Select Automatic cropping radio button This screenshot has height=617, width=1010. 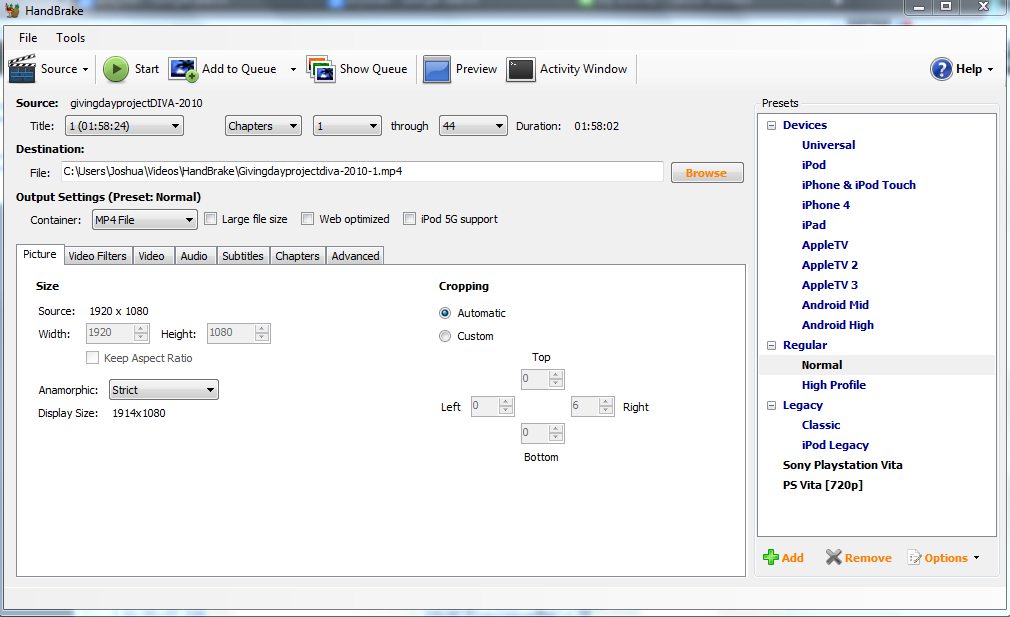click(x=445, y=313)
